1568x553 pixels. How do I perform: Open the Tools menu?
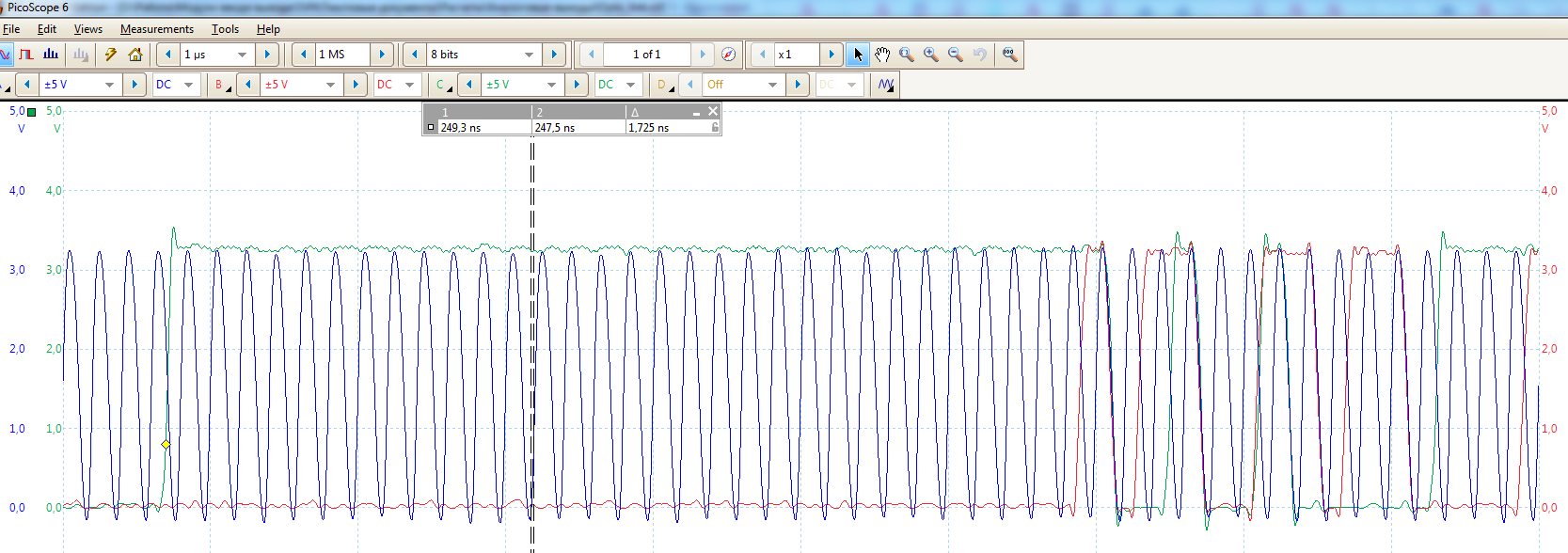point(225,29)
